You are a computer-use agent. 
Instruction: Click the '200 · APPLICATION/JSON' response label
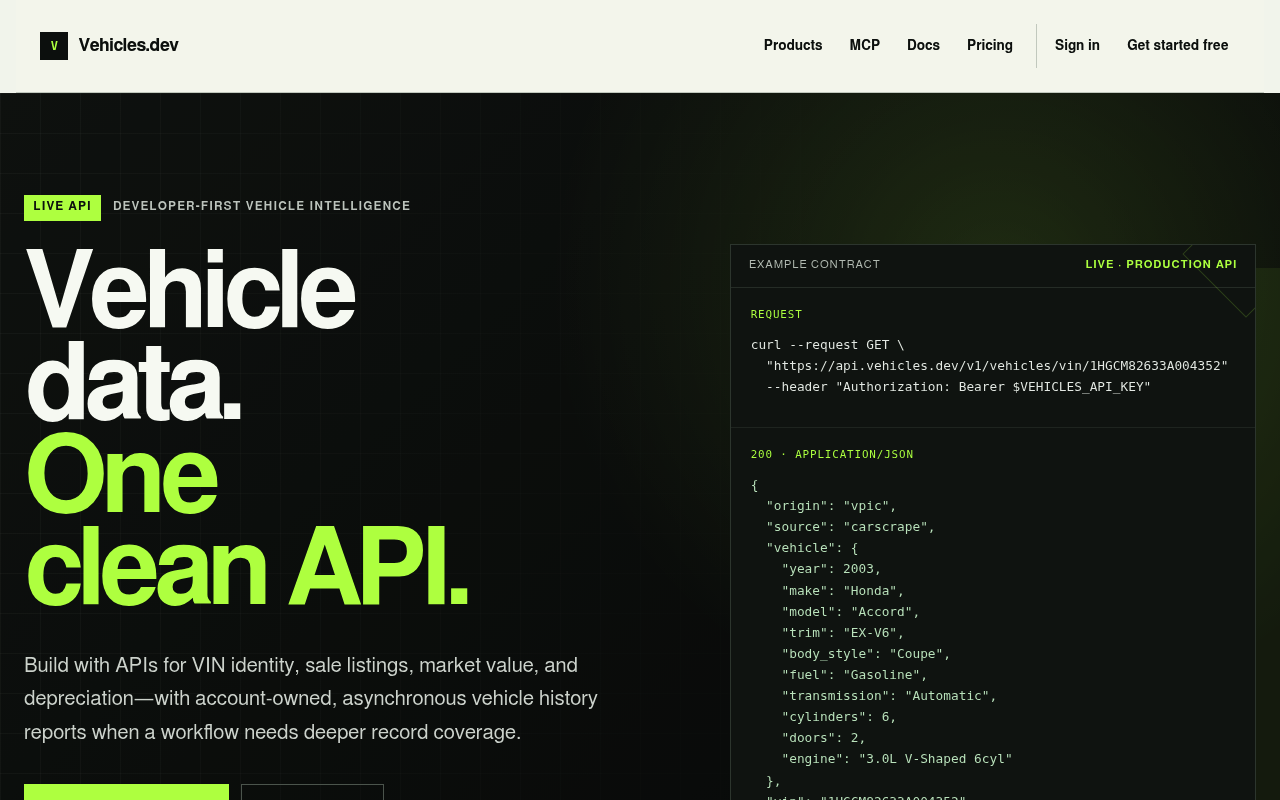(832, 454)
